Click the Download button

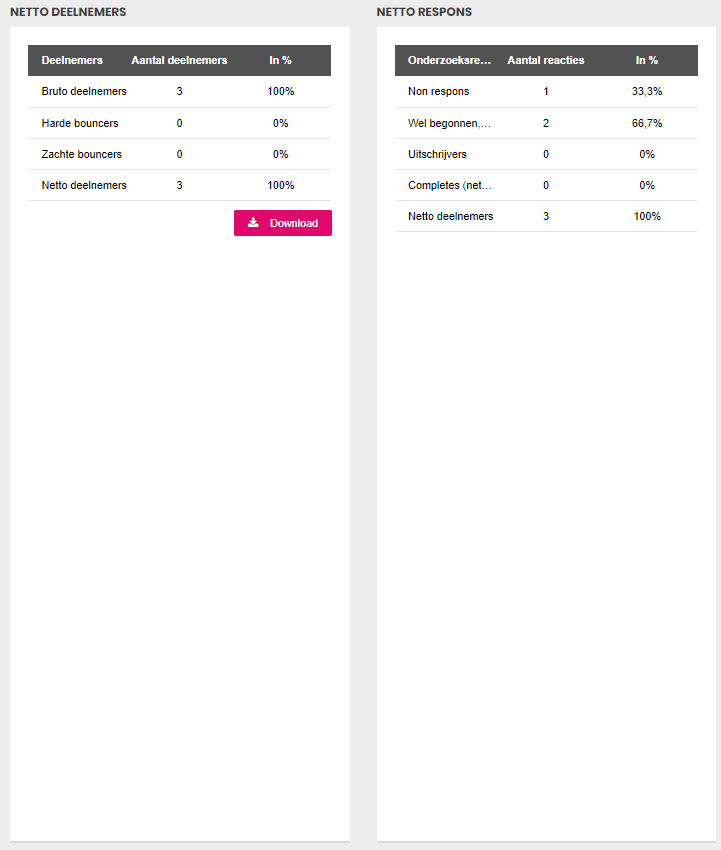click(x=282, y=223)
